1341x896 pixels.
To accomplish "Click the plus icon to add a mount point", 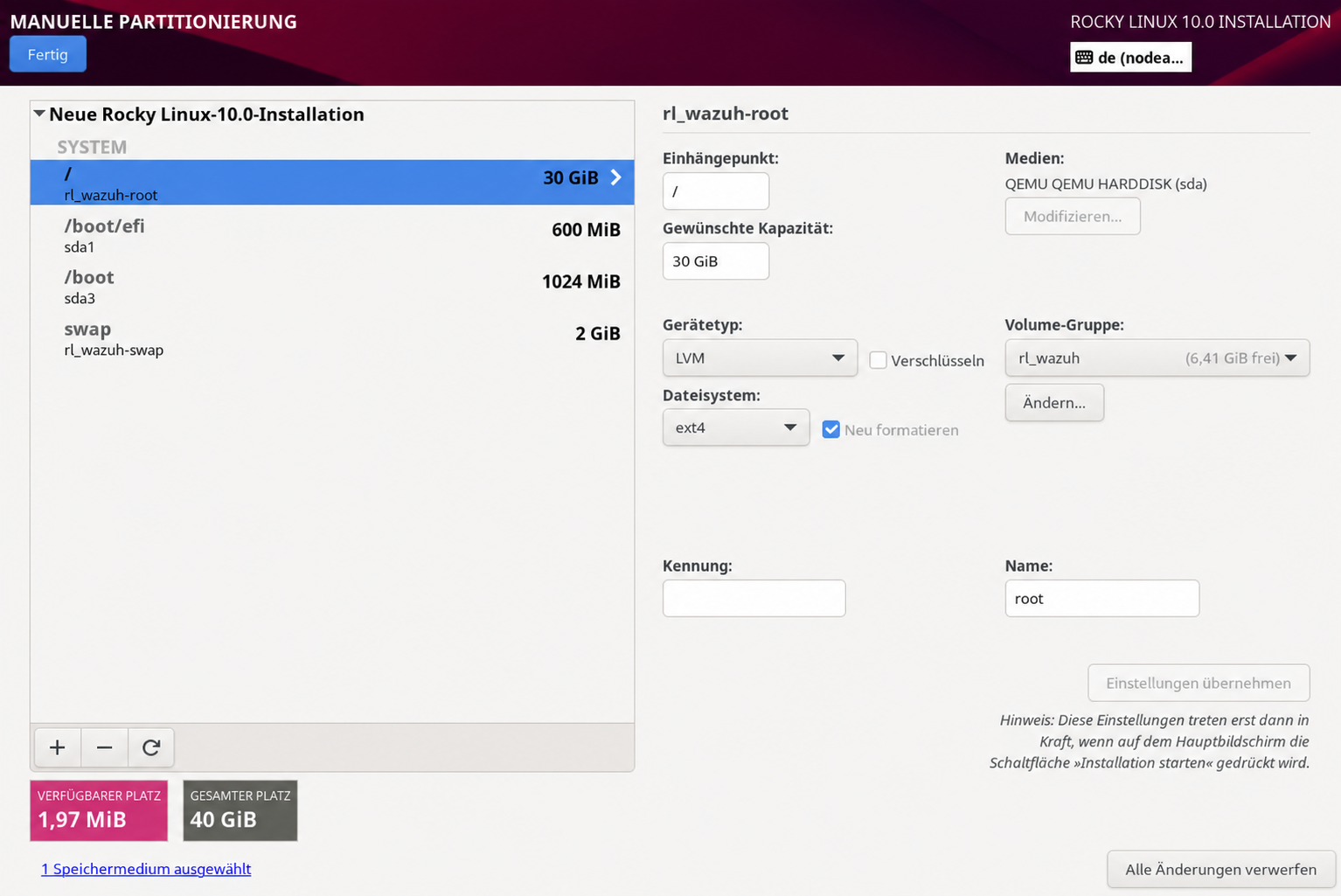I will 58,747.
